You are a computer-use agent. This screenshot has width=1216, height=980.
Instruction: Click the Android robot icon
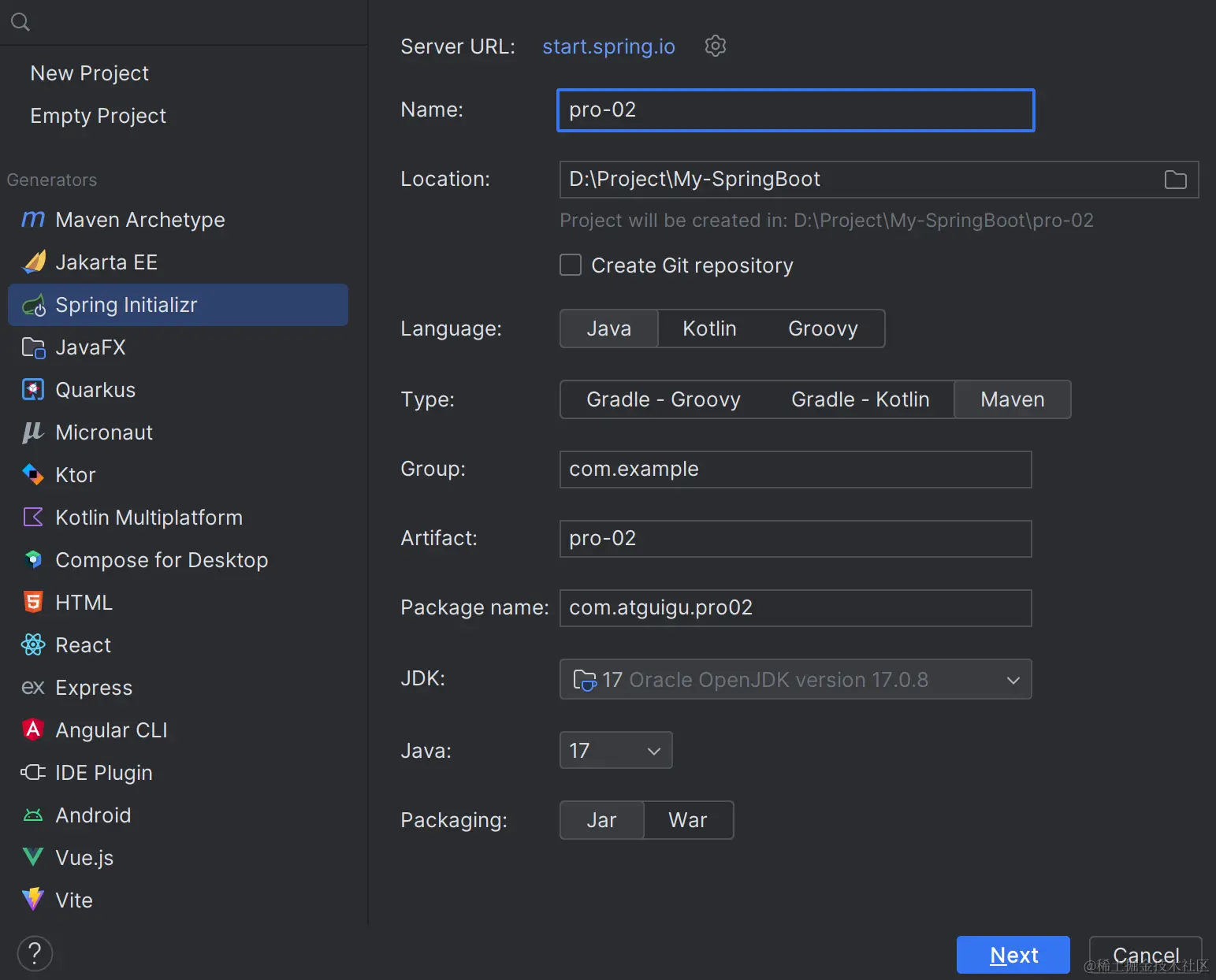[33, 815]
